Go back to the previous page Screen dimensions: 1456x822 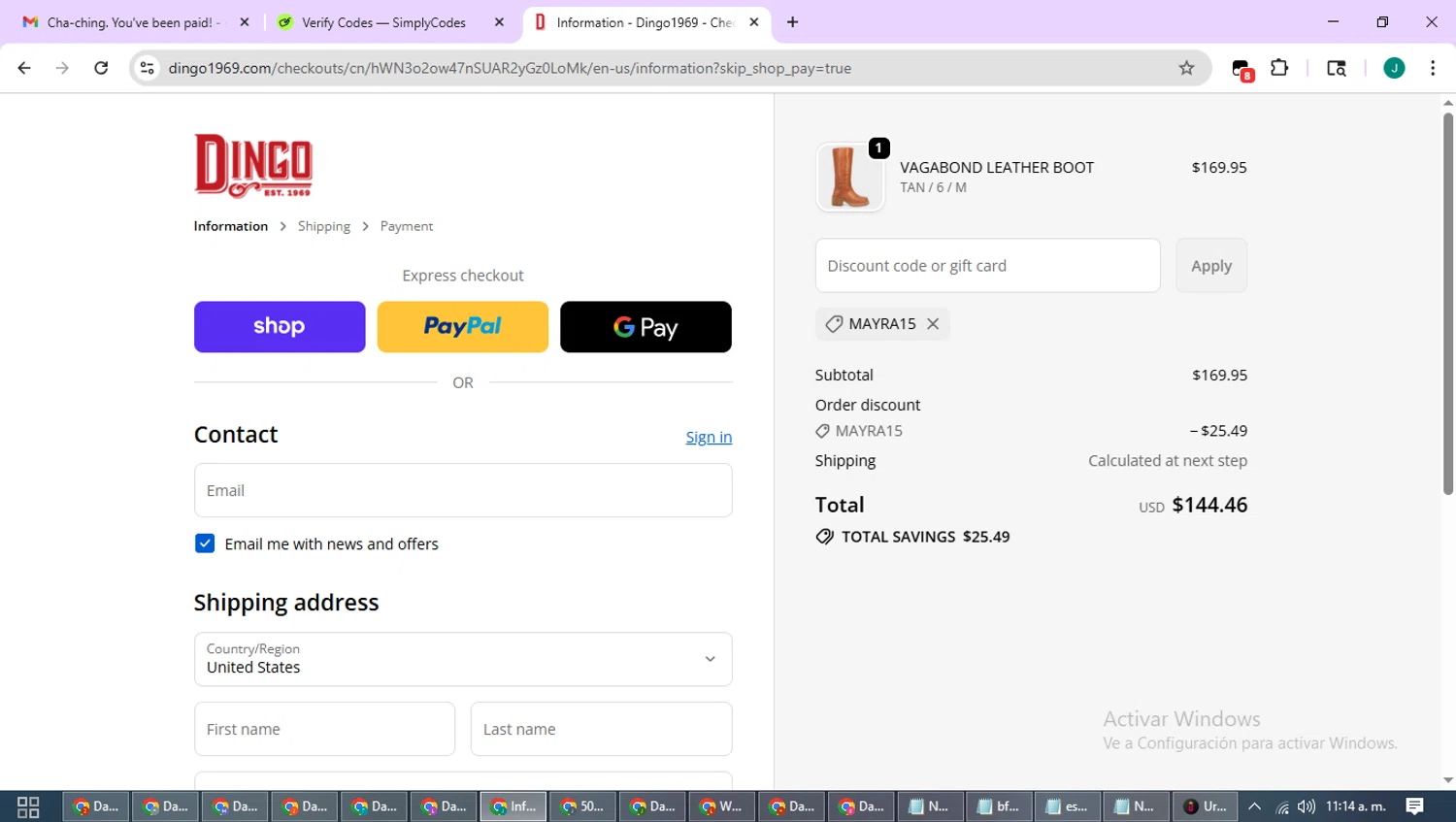[24, 68]
